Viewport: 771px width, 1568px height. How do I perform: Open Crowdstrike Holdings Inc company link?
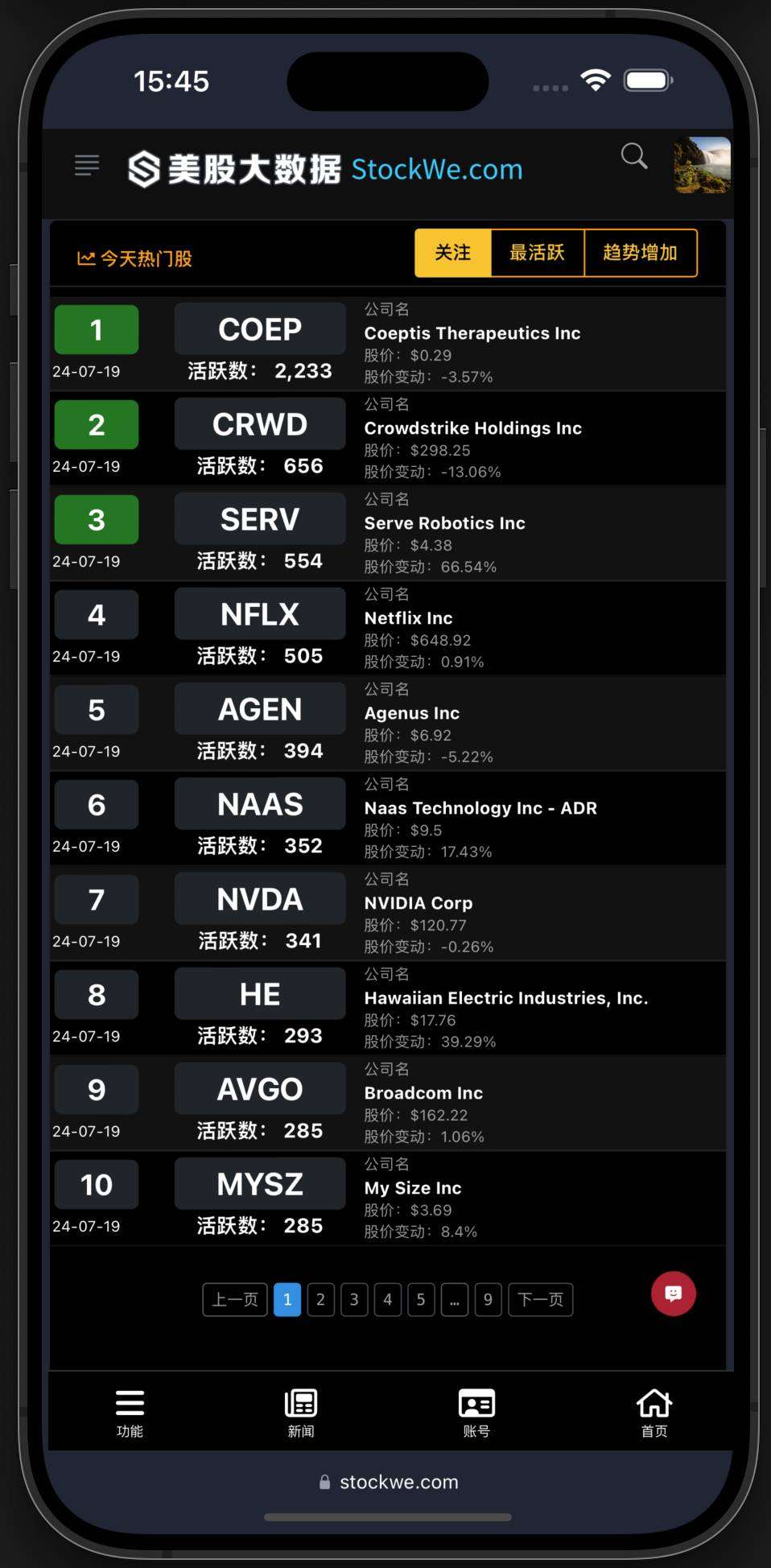pyautogui.click(x=472, y=428)
